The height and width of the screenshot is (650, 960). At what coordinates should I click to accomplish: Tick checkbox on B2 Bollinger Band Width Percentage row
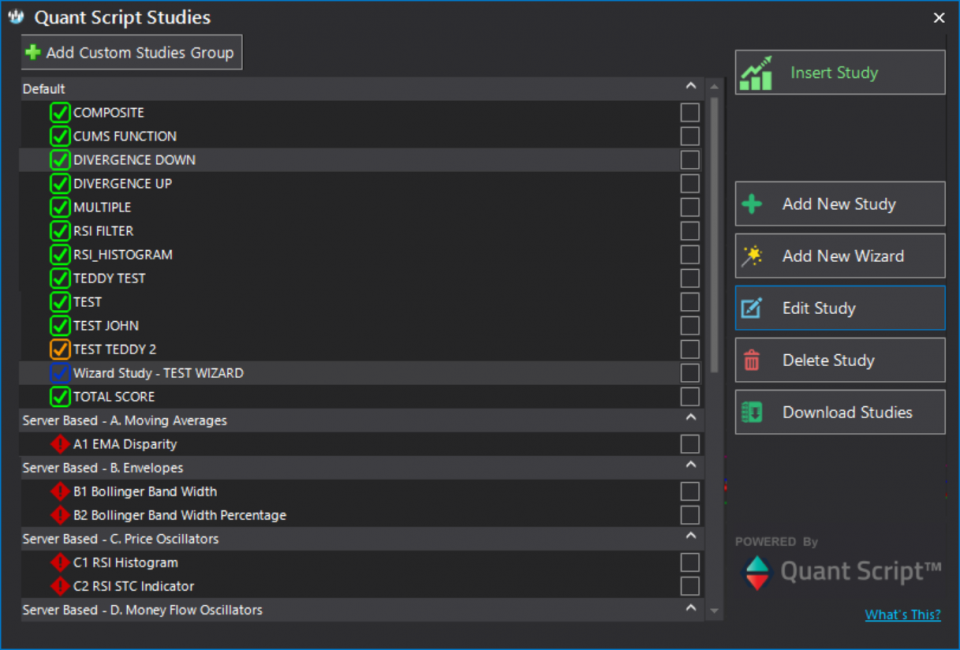point(690,515)
